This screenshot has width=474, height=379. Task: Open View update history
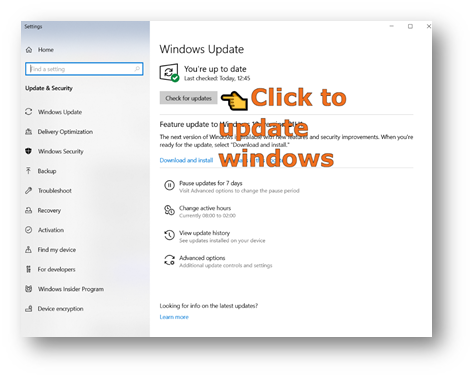[204, 233]
